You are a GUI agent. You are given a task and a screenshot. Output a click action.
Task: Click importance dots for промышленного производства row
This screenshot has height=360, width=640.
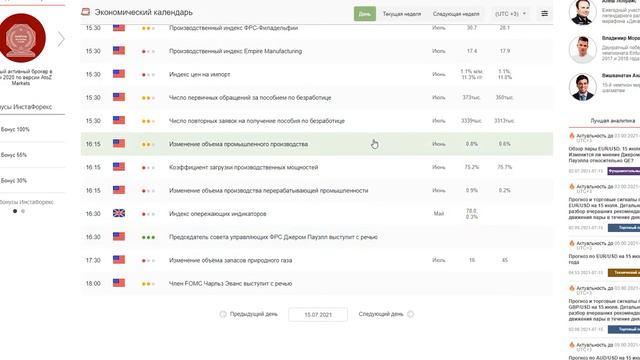coord(148,144)
